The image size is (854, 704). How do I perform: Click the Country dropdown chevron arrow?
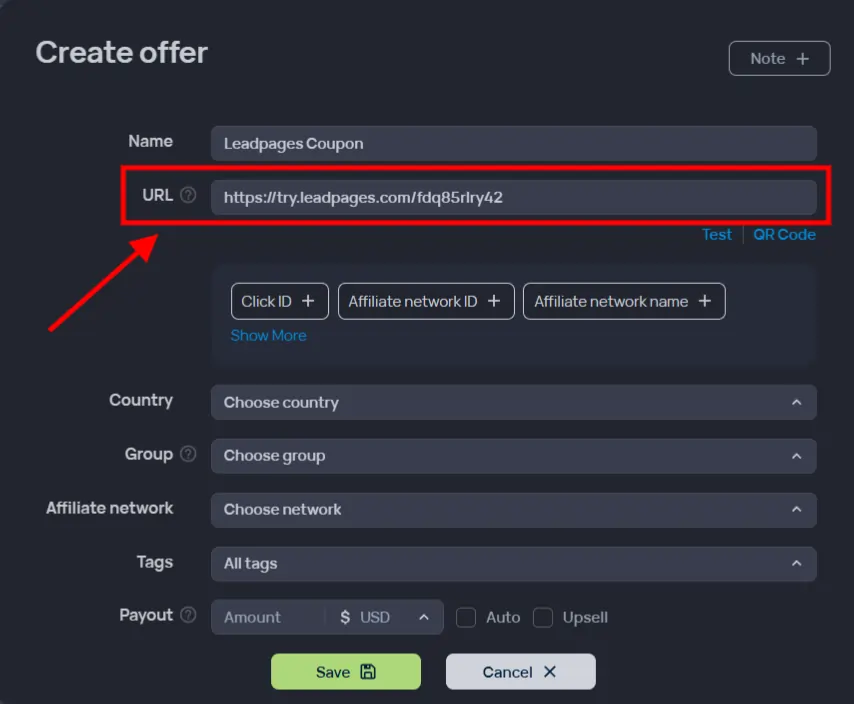pos(796,402)
